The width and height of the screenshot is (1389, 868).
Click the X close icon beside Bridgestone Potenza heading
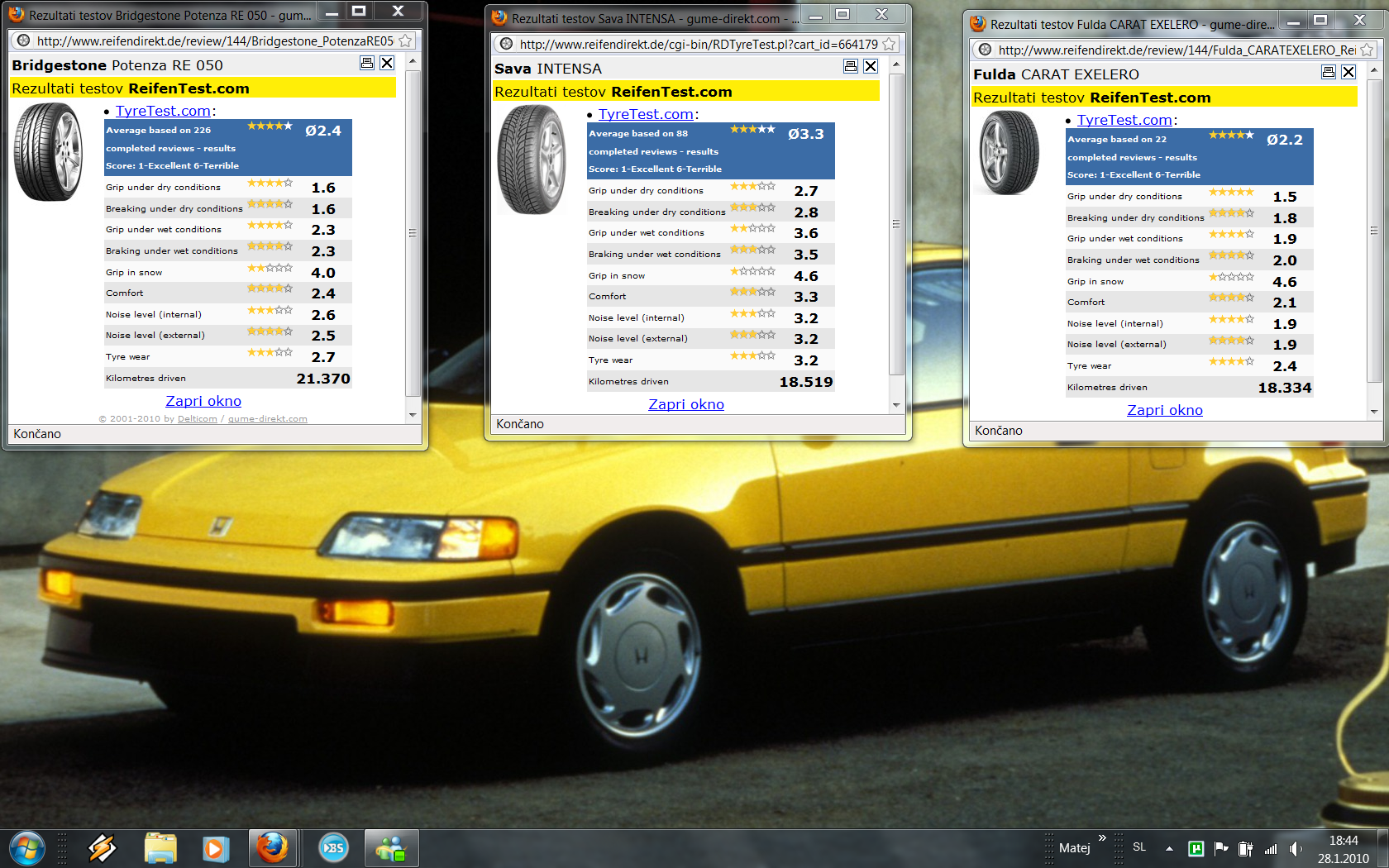tap(387, 63)
